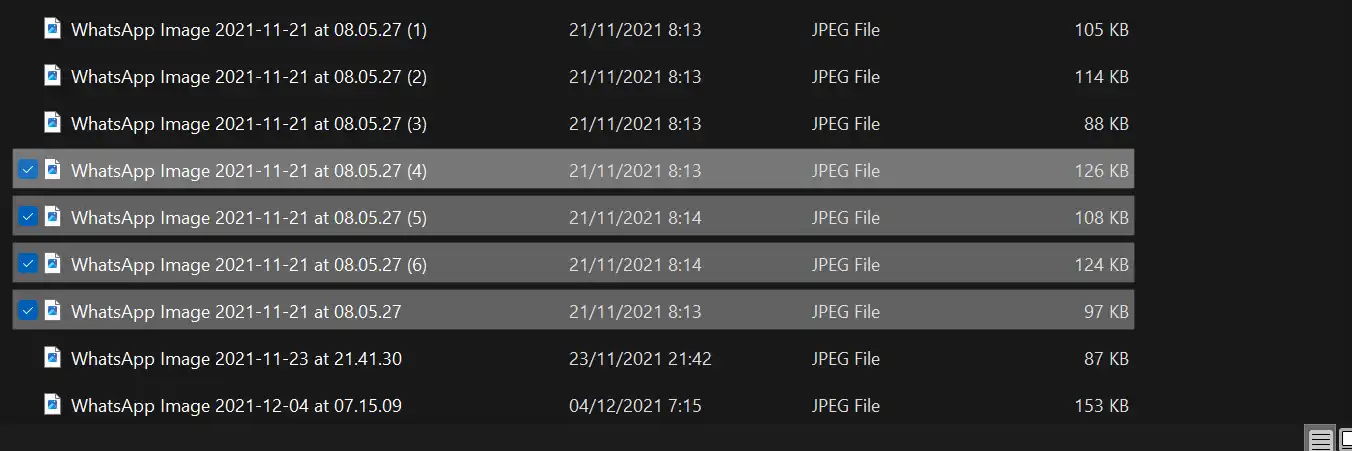Viewport: 1352px width, 451px height.
Task: Click JPEG File type of 153 KB file
Action: 846,405
